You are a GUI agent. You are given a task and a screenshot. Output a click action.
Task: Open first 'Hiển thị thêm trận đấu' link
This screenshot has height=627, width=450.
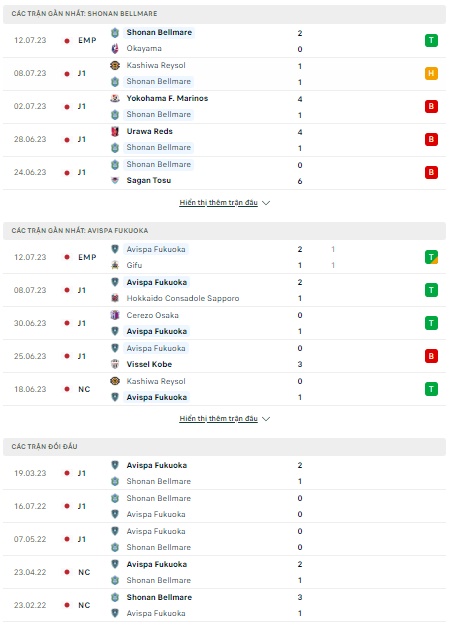point(218,202)
